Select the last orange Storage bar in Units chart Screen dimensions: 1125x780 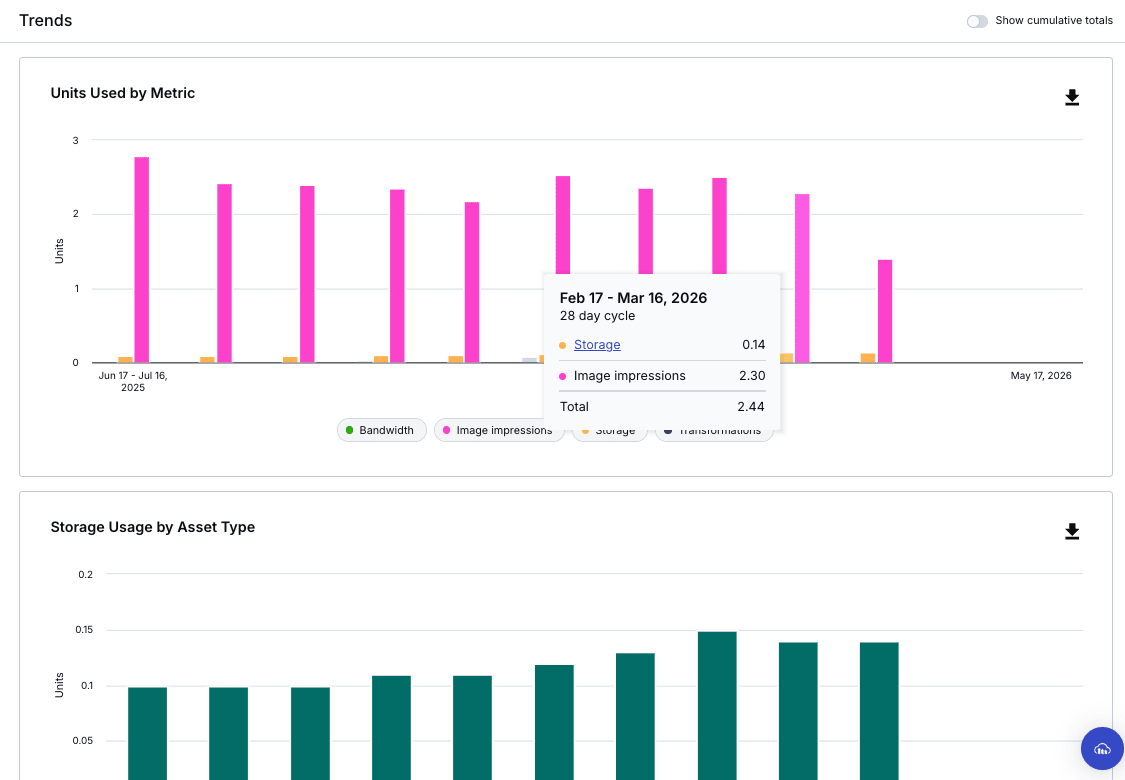[868, 358]
